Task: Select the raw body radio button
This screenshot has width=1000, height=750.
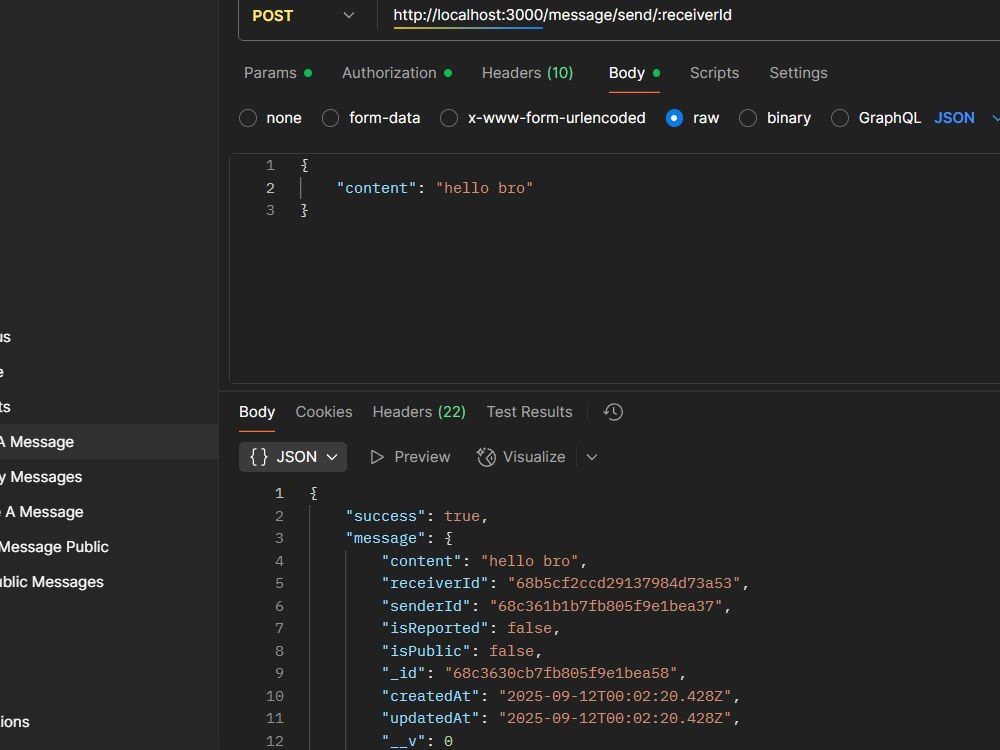Action: coord(674,118)
